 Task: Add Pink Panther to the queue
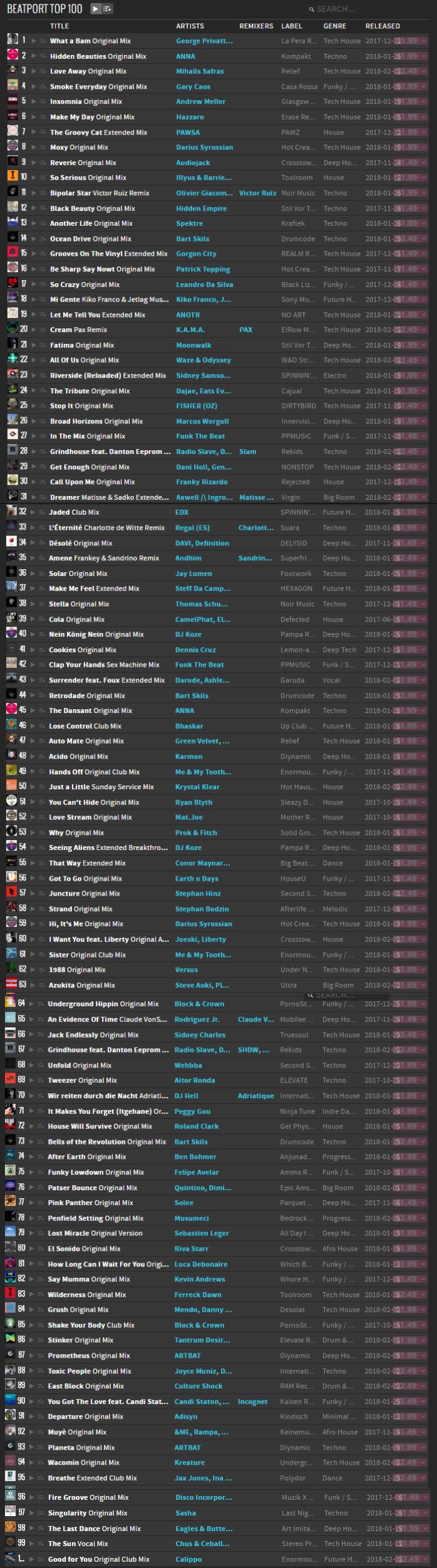pyautogui.click(x=41, y=1203)
